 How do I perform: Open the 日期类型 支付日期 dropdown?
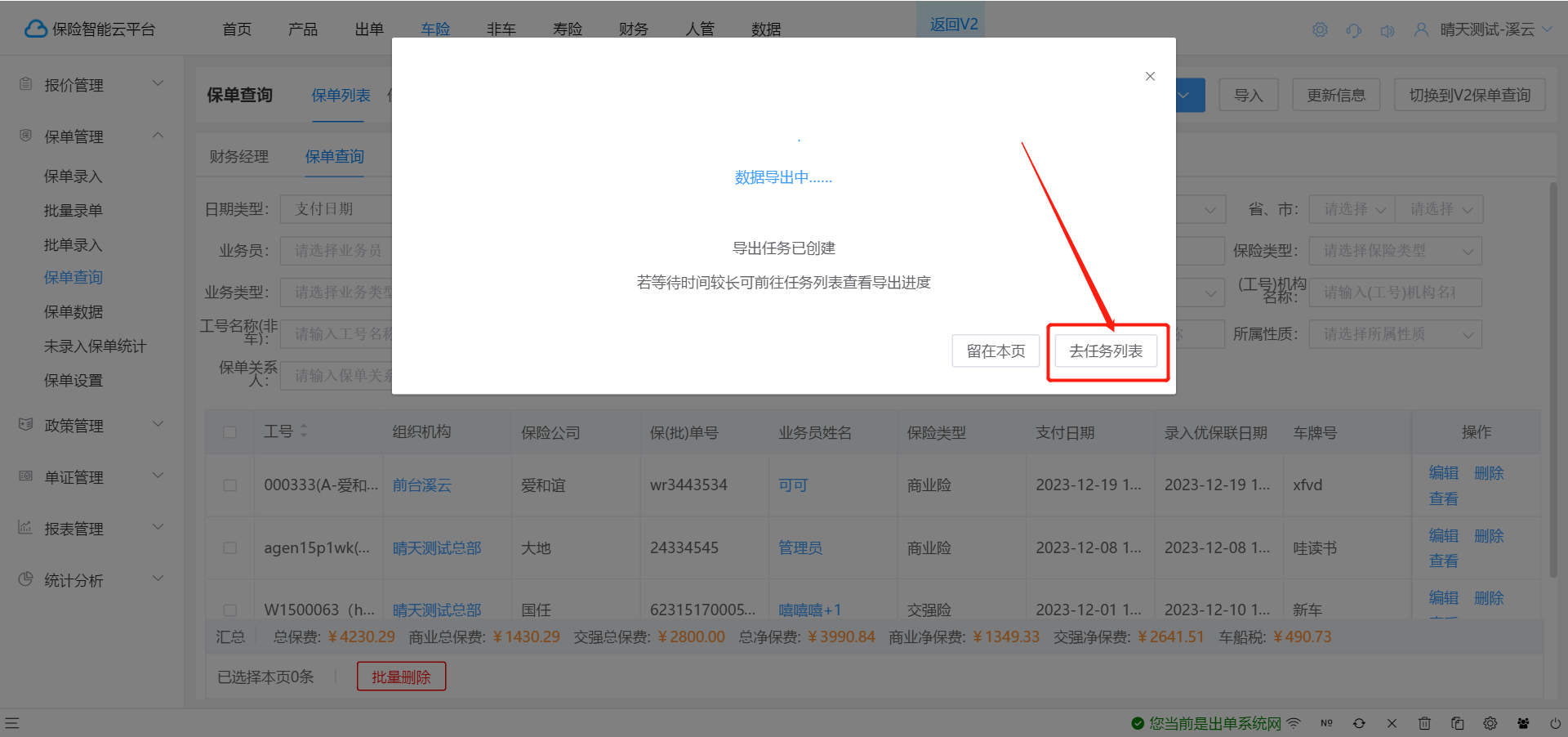pos(336,209)
